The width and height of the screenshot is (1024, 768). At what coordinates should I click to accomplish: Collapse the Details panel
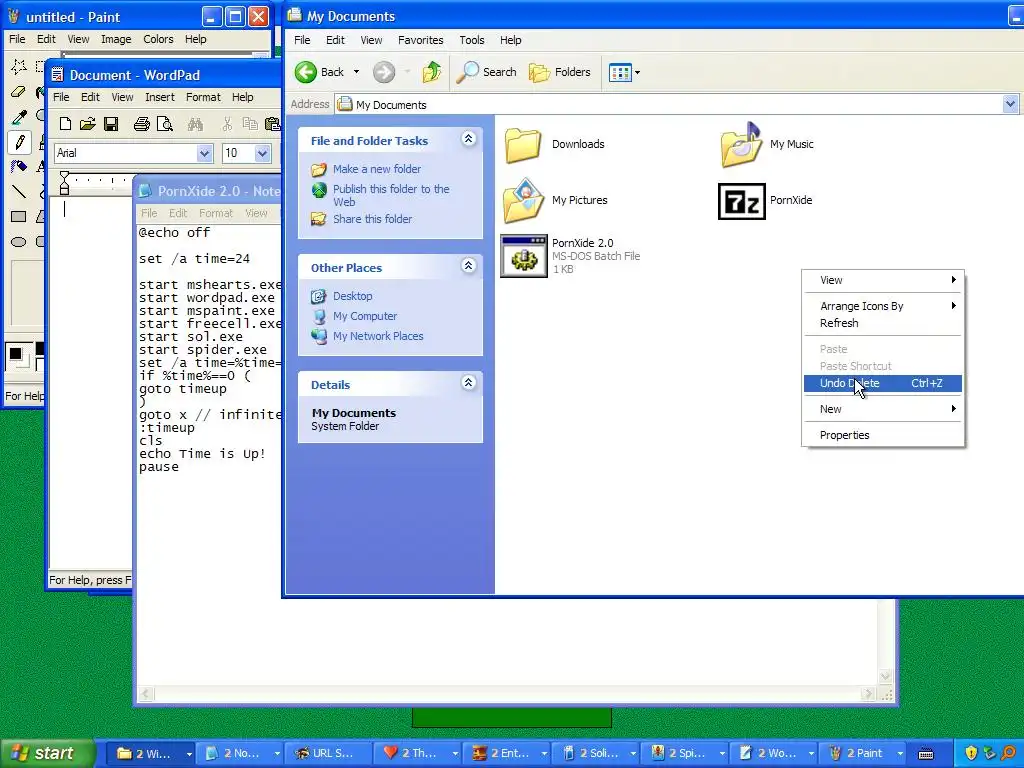[x=468, y=383]
